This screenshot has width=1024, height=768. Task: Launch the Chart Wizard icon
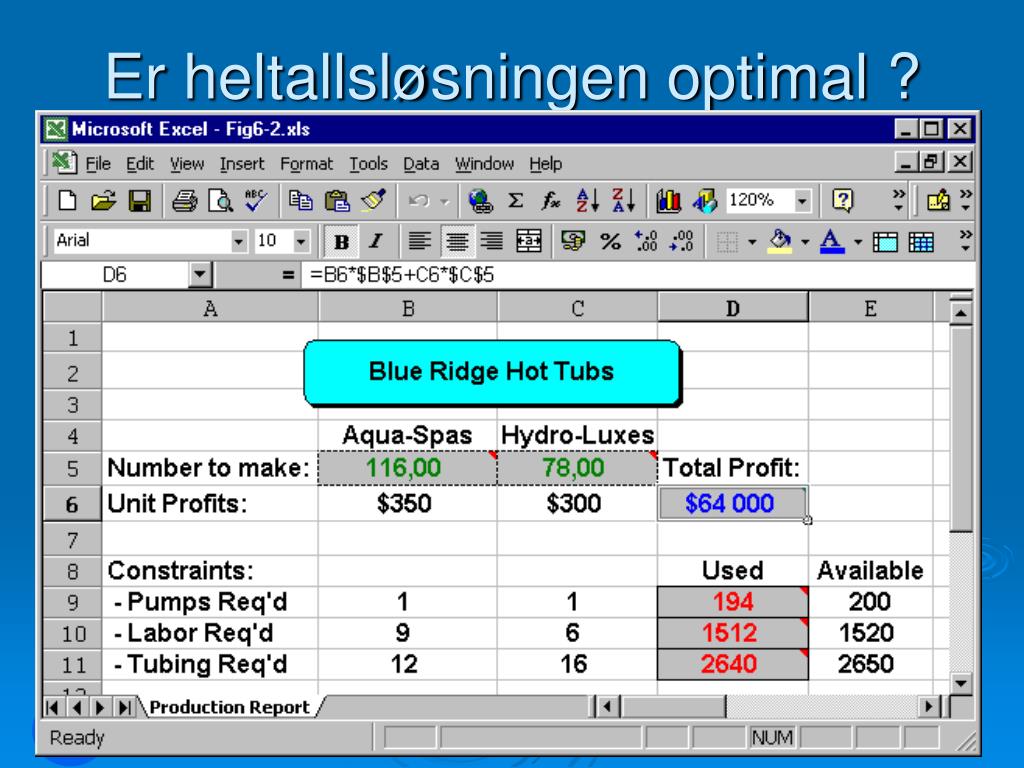(668, 200)
